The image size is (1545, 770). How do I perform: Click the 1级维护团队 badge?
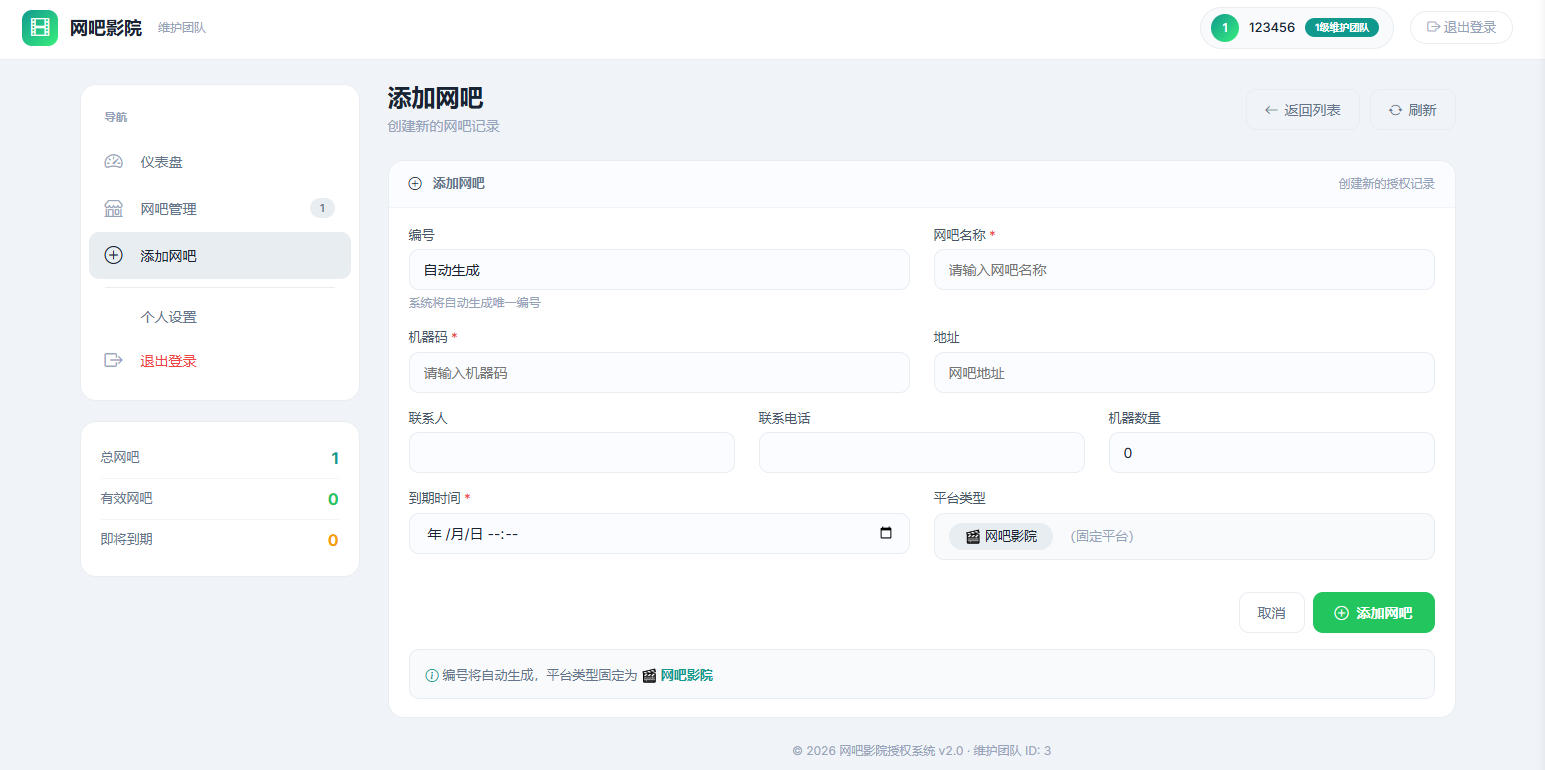point(1342,28)
